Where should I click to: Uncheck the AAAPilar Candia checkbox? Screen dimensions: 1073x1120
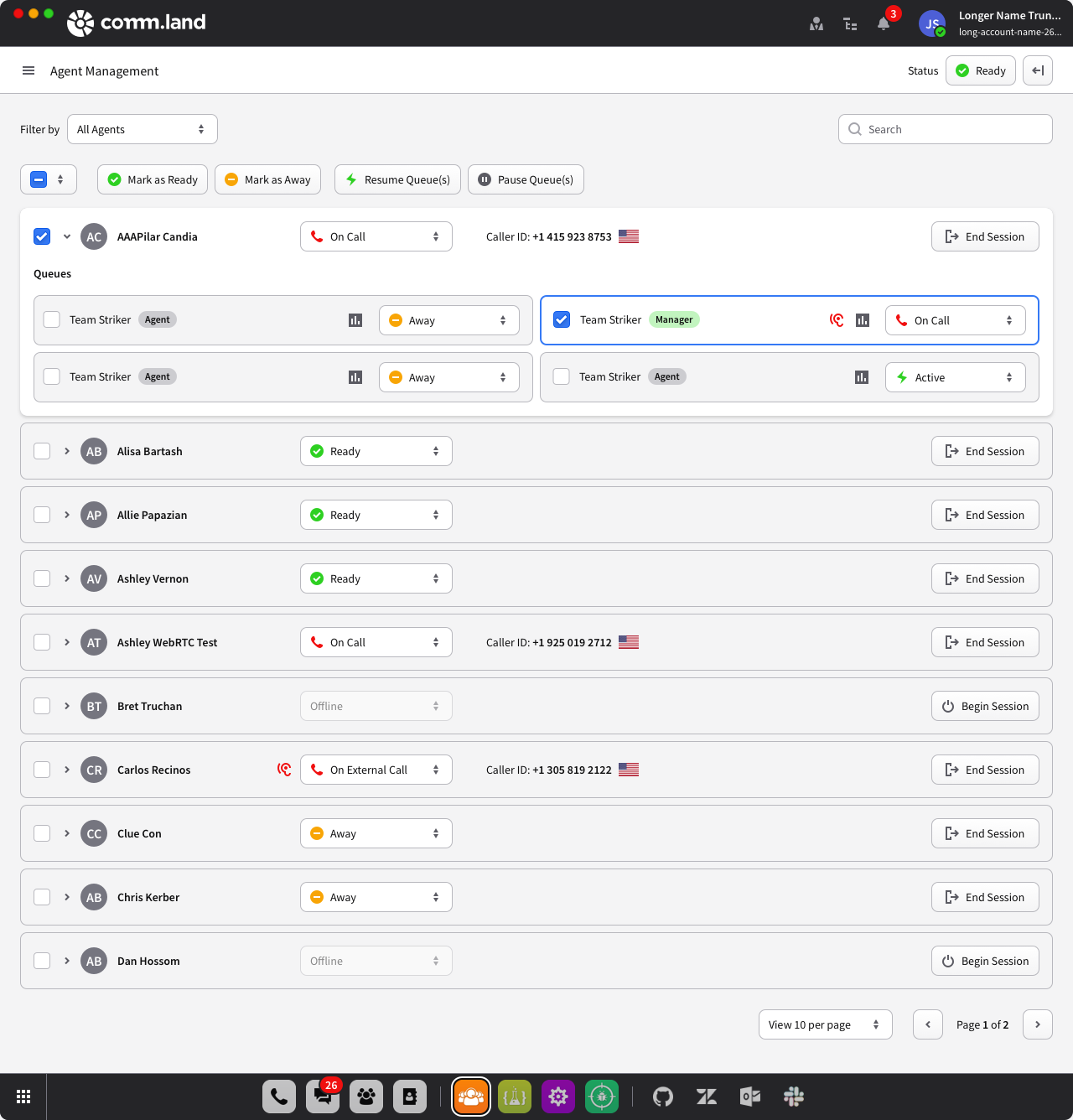point(42,236)
